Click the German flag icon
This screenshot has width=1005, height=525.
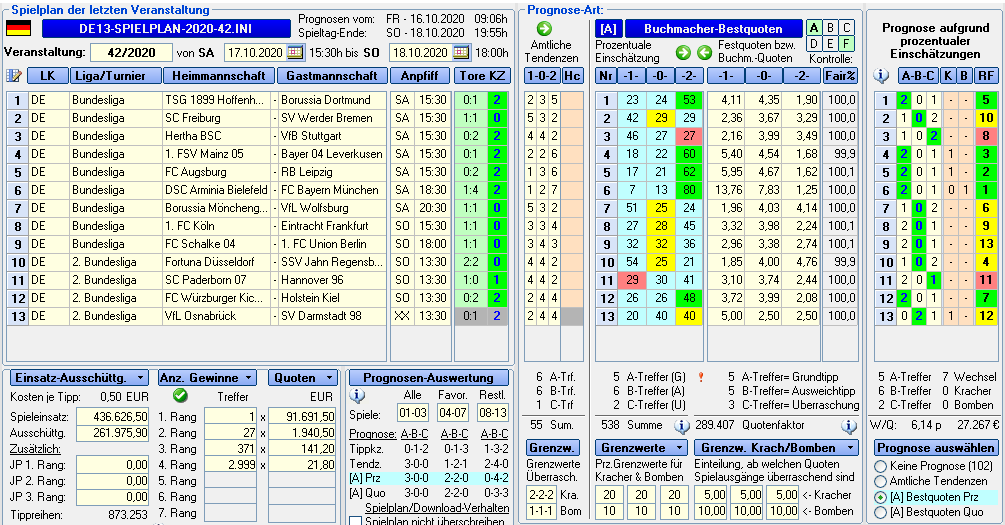point(19,29)
